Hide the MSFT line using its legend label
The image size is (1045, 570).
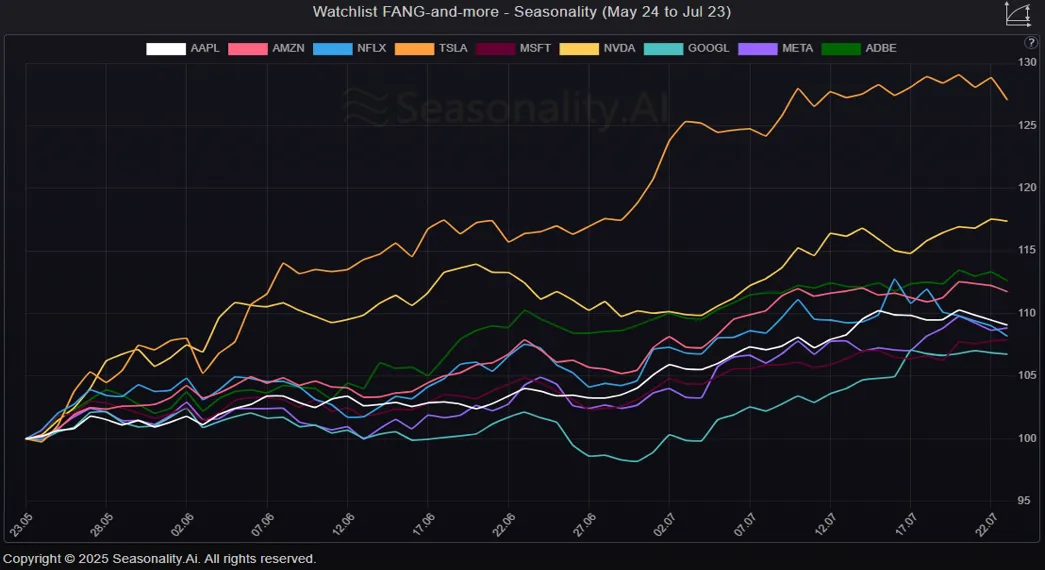[x=535, y=49]
